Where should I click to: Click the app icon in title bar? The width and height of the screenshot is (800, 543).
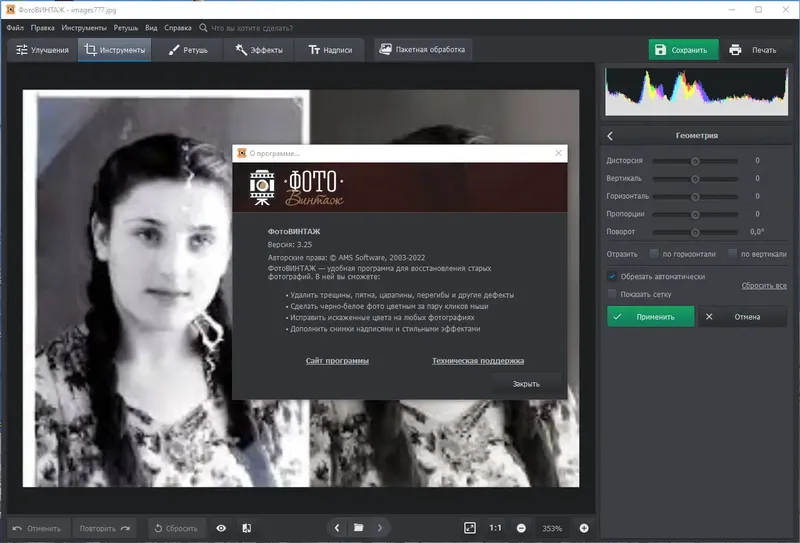coord(10,9)
